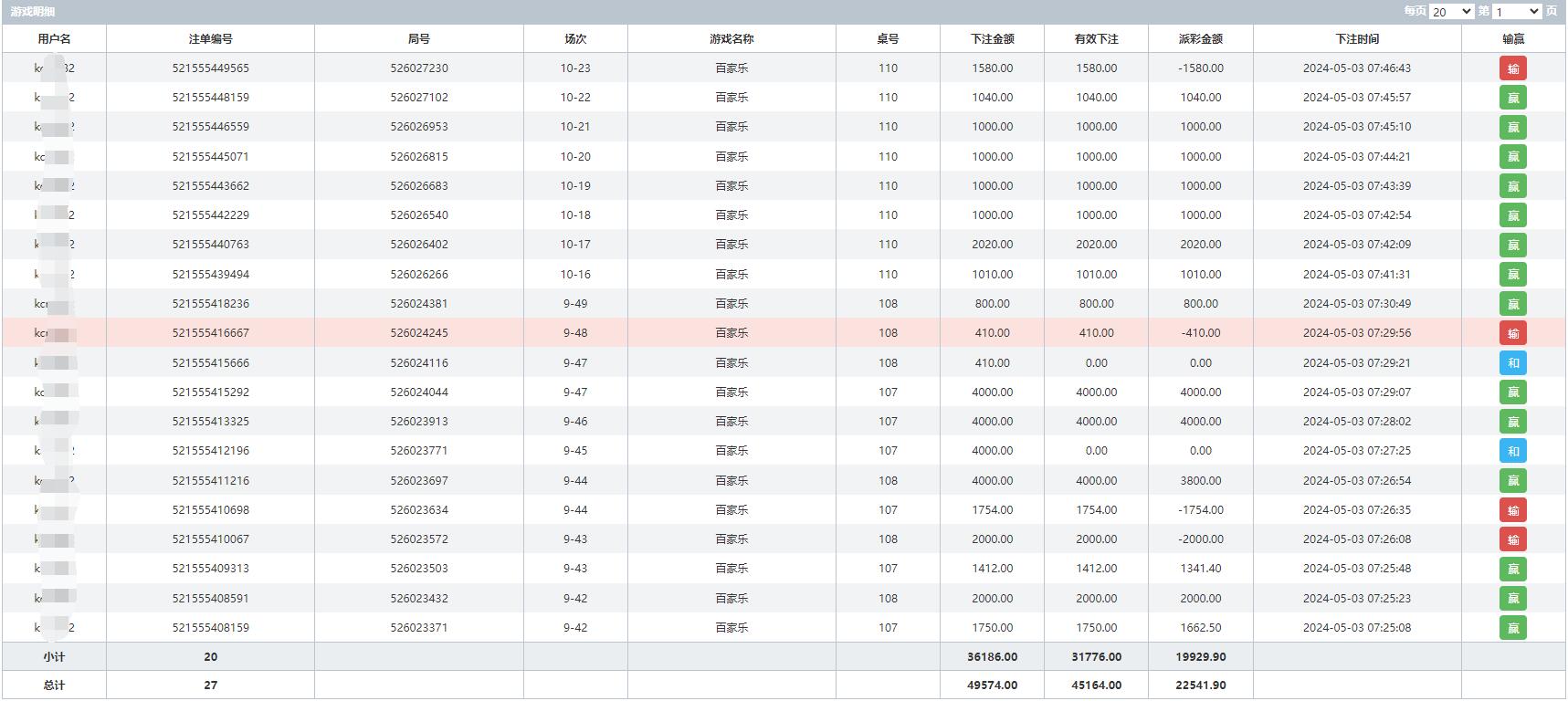Click total payout 22541.90
This screenshot has height=701, width=1568.
coord(1200,685)
